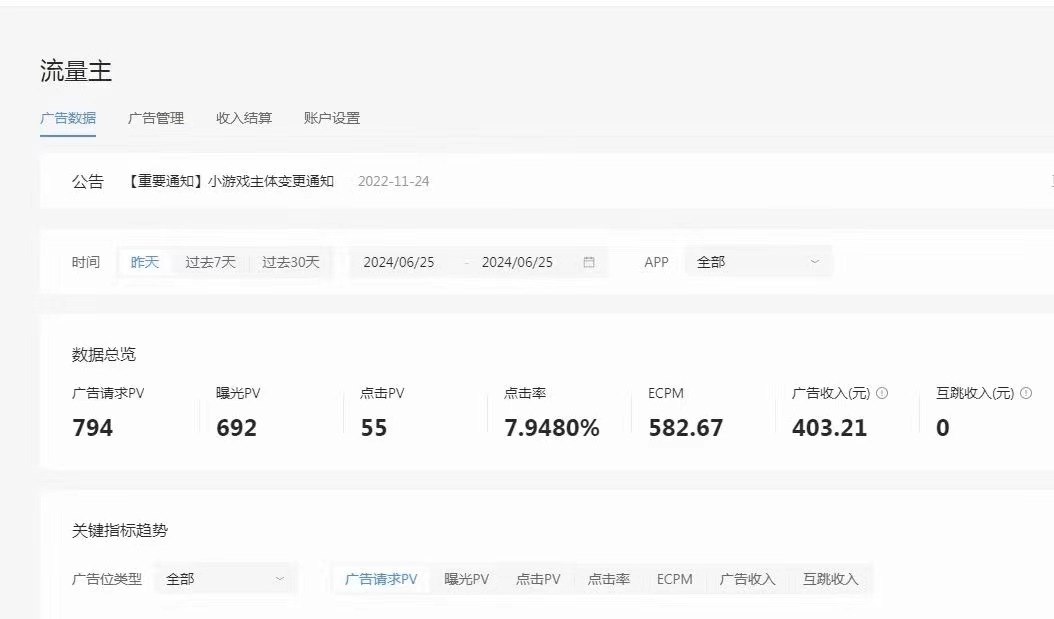The width and height of the screenshot is (1054, 619).
Task: Select the 广告数据 tab
Action: pyautogui.click(x=68, y=118)
